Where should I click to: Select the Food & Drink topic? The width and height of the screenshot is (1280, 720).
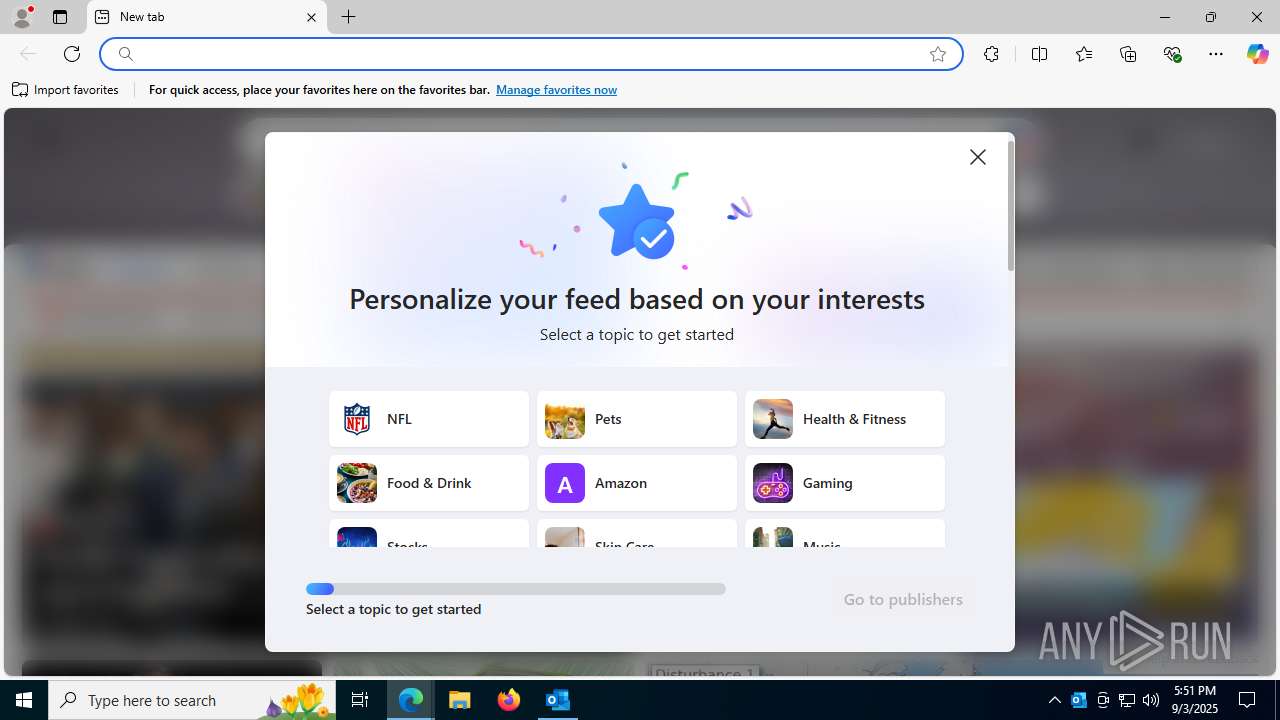tap(429, 483)
